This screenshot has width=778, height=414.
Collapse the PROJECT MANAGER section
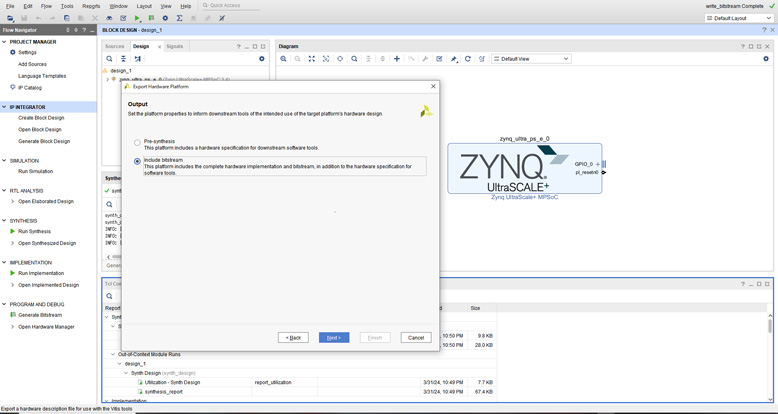(4, 42)
